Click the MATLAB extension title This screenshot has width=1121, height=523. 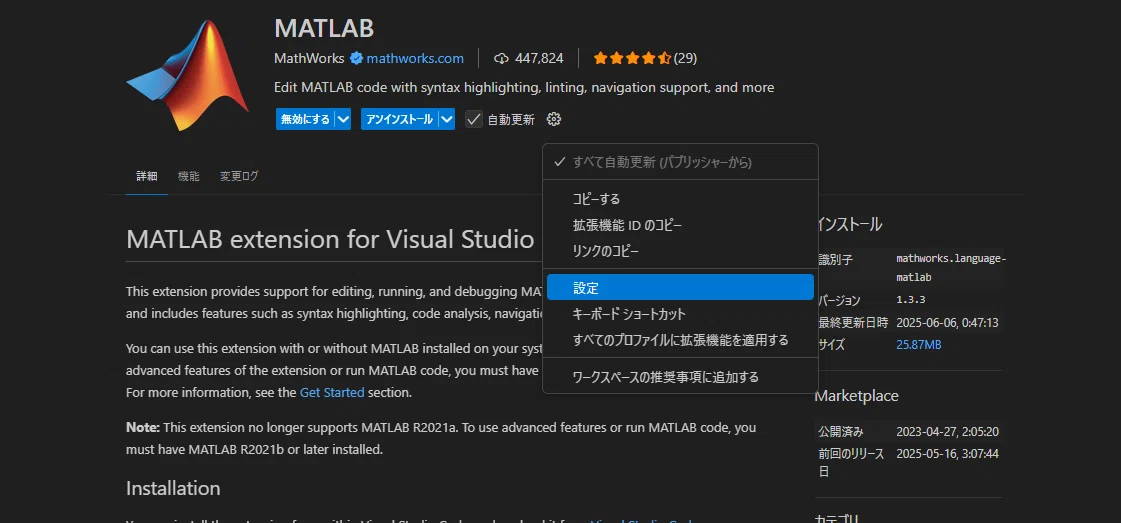coord(324,28)
